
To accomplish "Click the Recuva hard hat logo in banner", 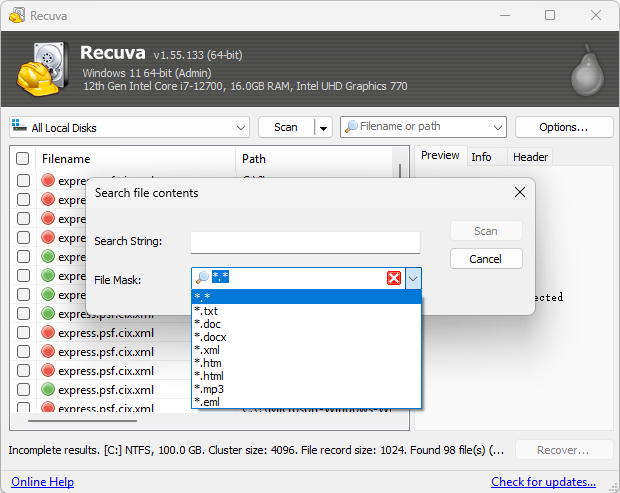I will tap(42, 69).
